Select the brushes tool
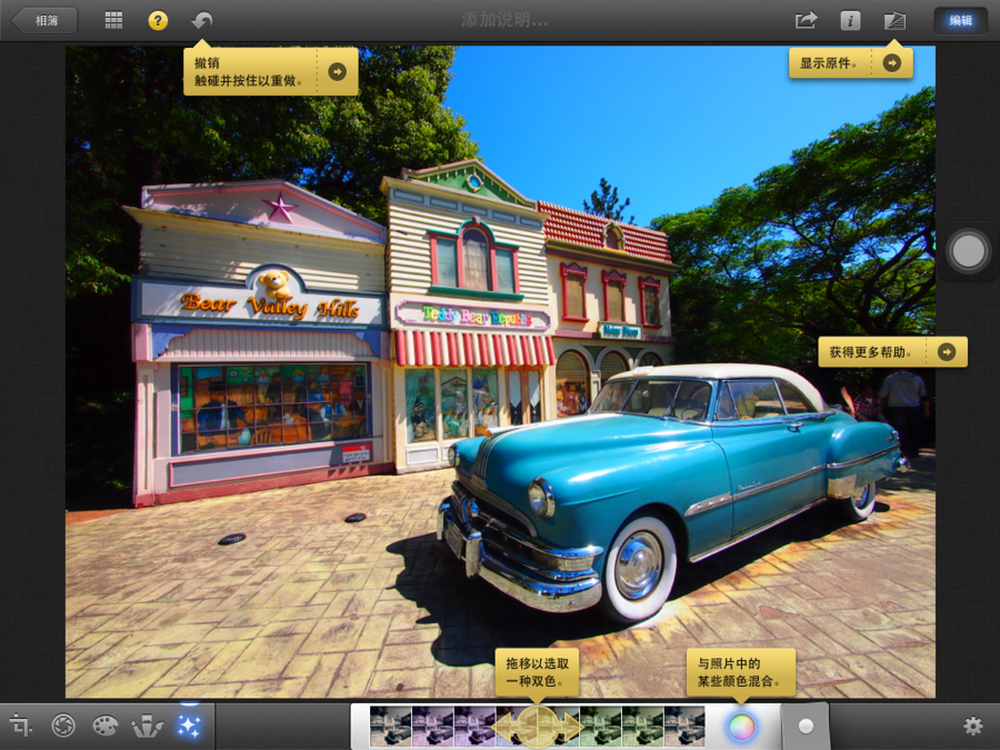Viewport: 1000px width, 750px height. click(x=147, y=725)
